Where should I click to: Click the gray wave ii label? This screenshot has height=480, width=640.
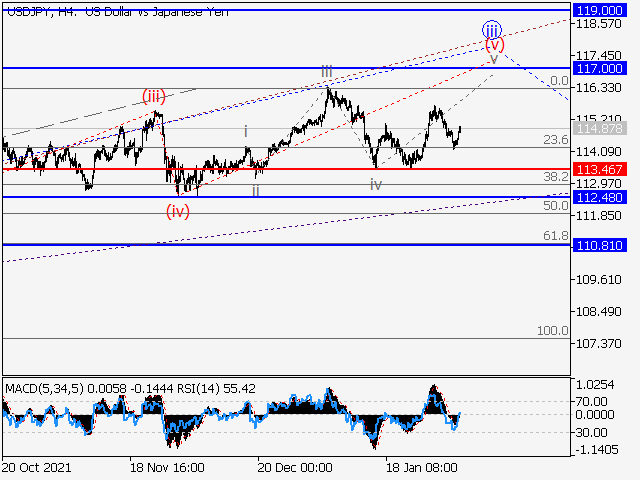pyautogui.click(x=256, y=191)
